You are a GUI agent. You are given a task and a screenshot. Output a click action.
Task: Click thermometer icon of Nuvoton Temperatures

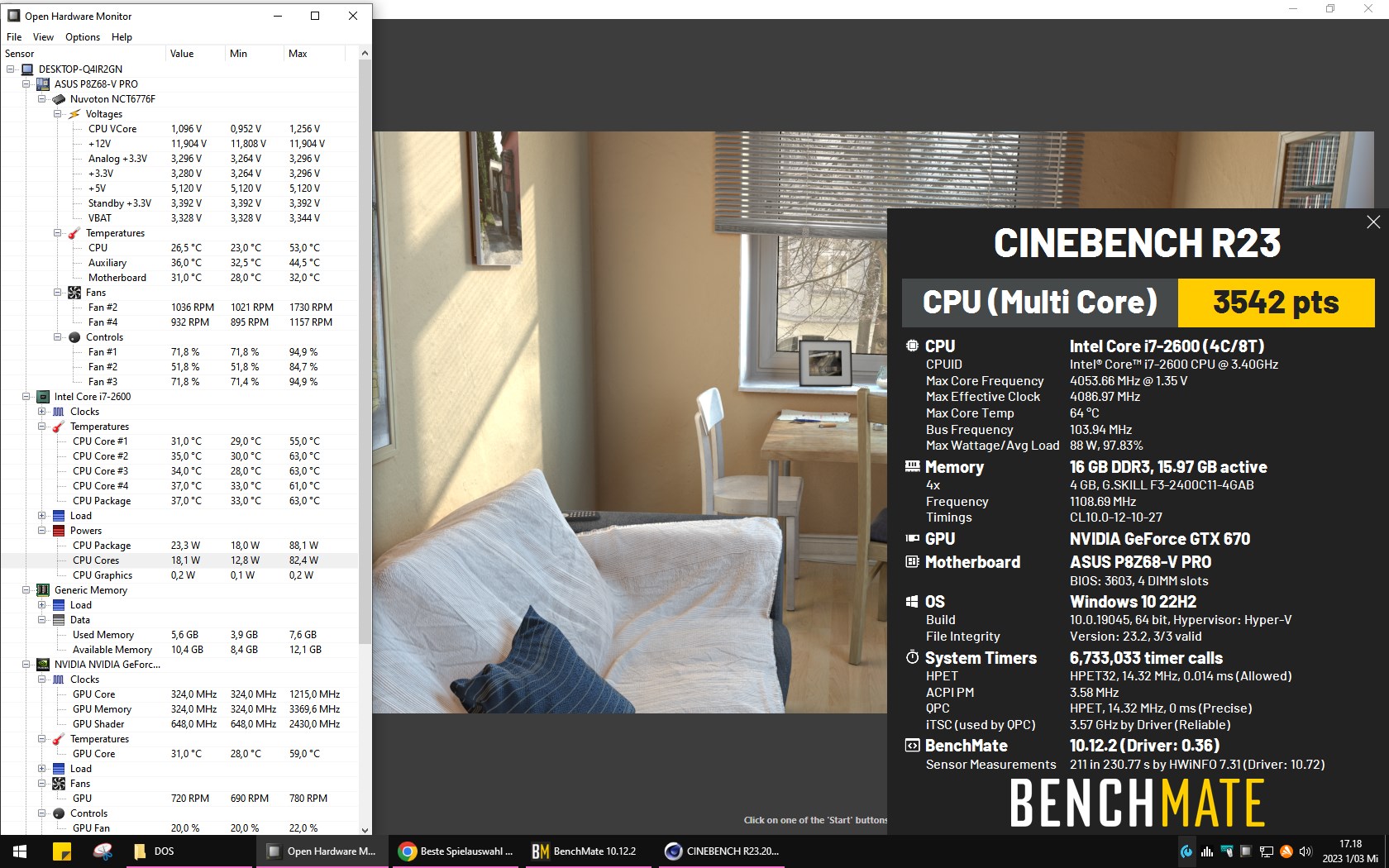pyautogui.click(x=74, y=233)
